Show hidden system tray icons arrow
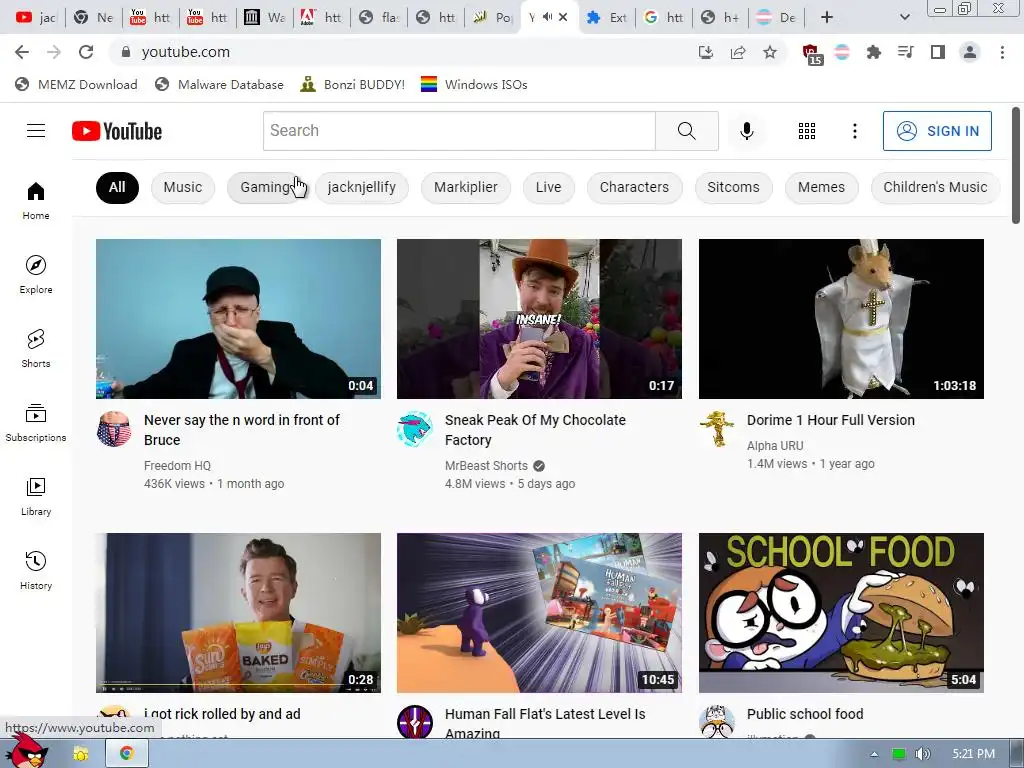This screenshot has height=768, width=1024. pos(874,754)
